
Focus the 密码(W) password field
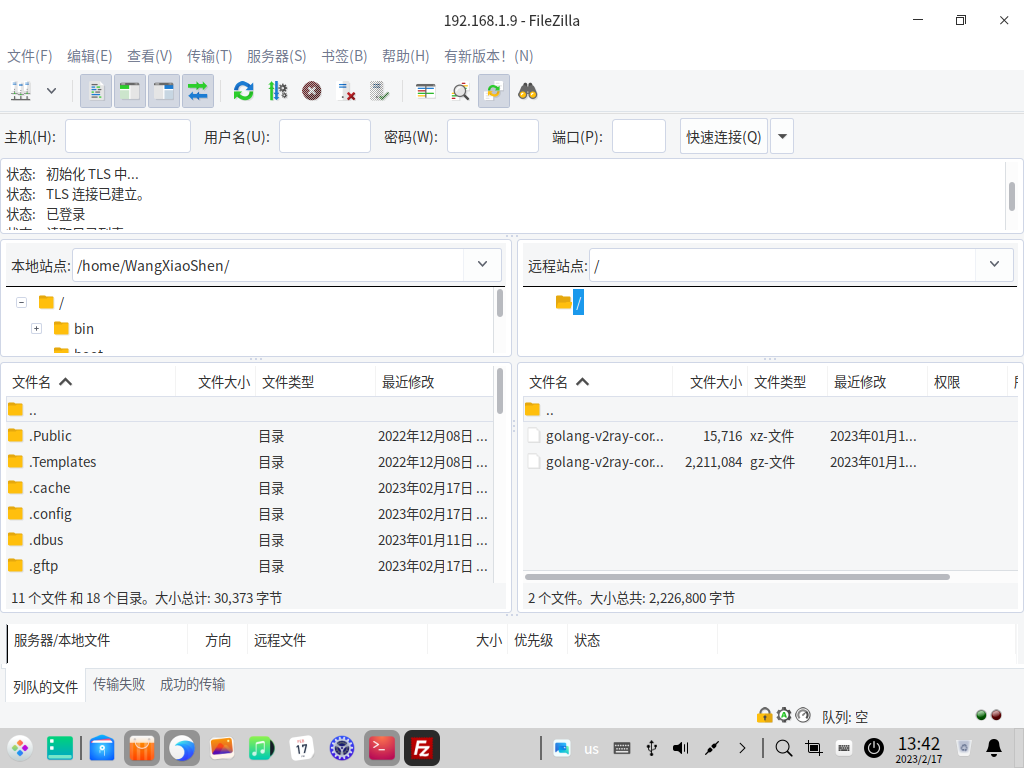[x=492, y=136]
